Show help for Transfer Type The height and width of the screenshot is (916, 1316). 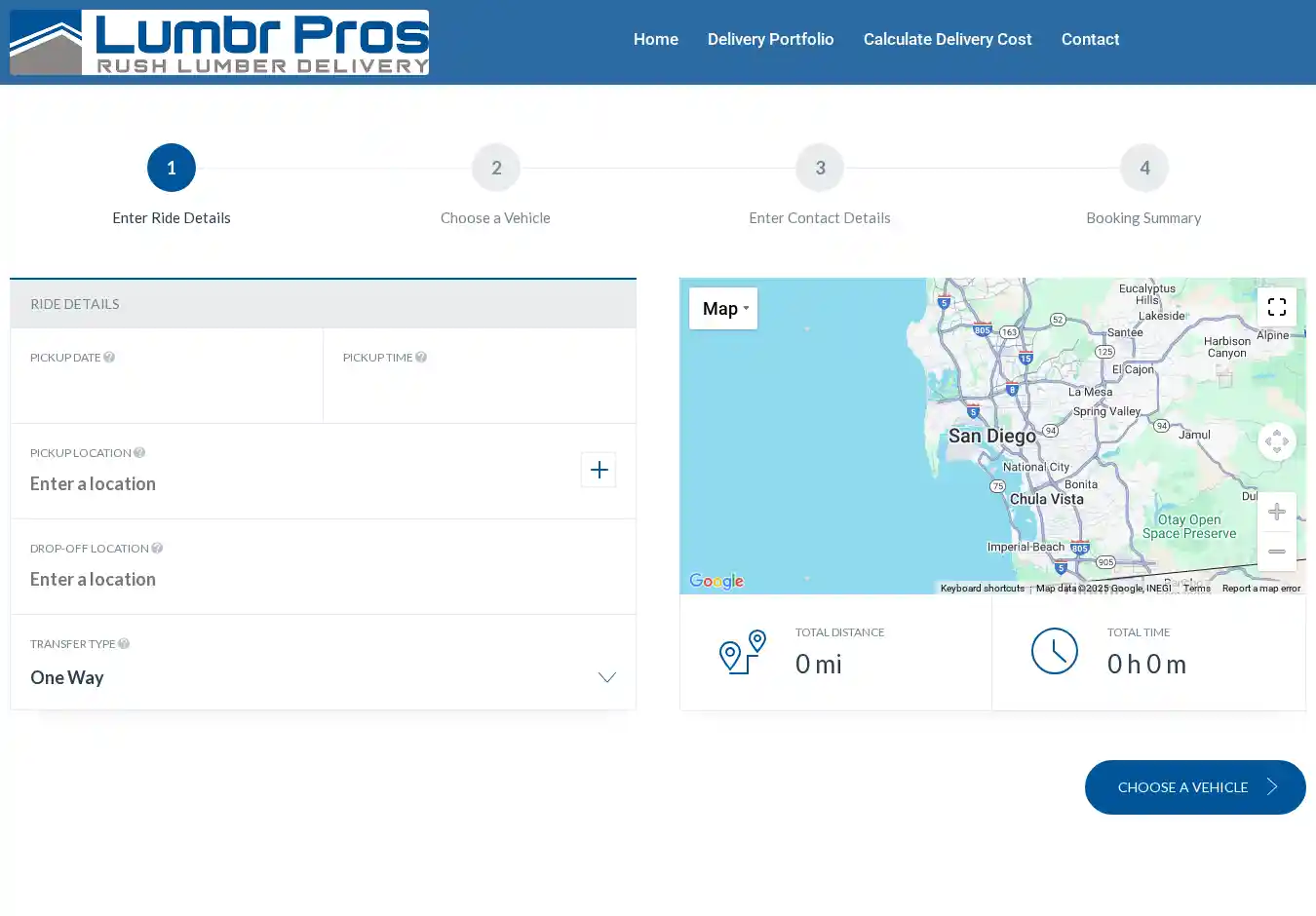coord(124,644)
